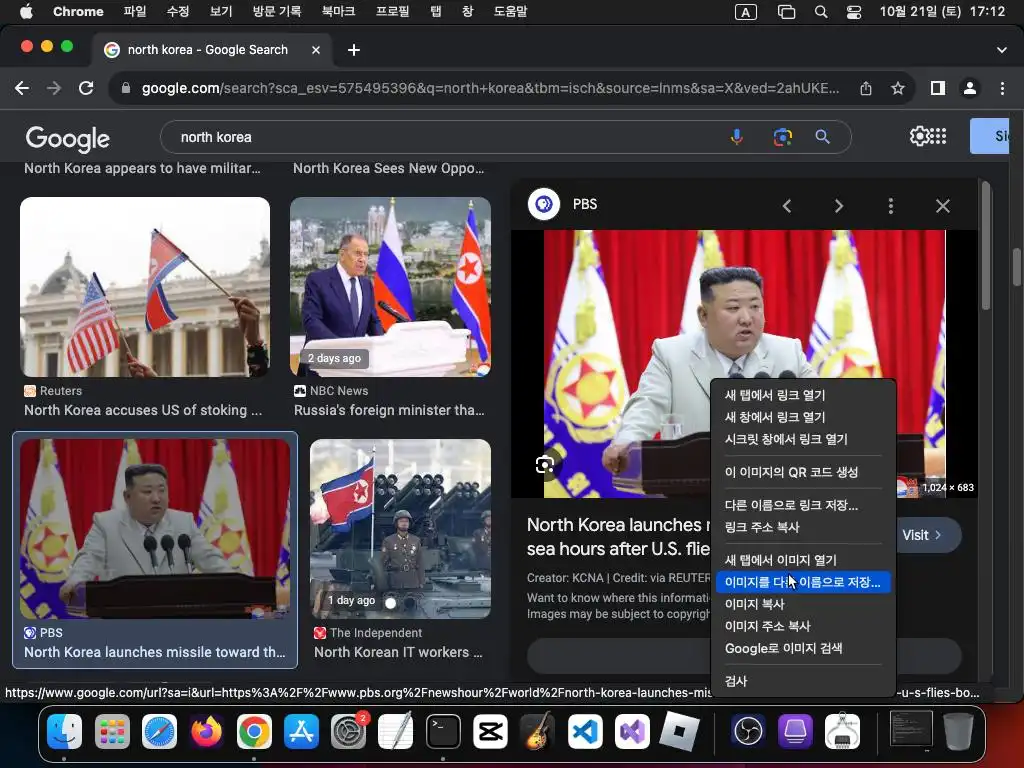Screen dimensions: 1024x768
Task: Open System Settings from the dock
Action: tap(348, 731)
